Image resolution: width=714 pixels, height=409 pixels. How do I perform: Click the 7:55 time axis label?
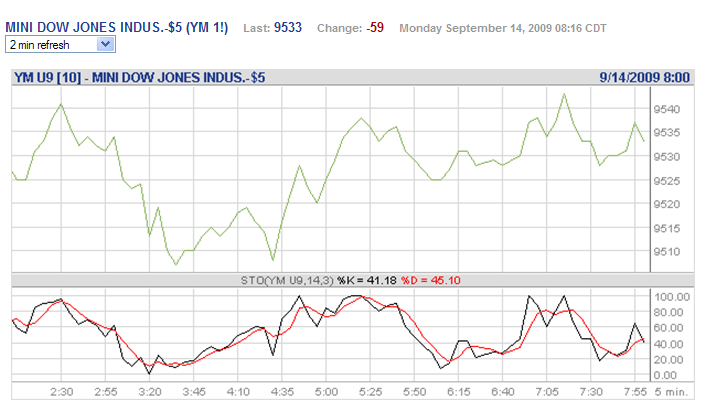(x=635, y=392)
